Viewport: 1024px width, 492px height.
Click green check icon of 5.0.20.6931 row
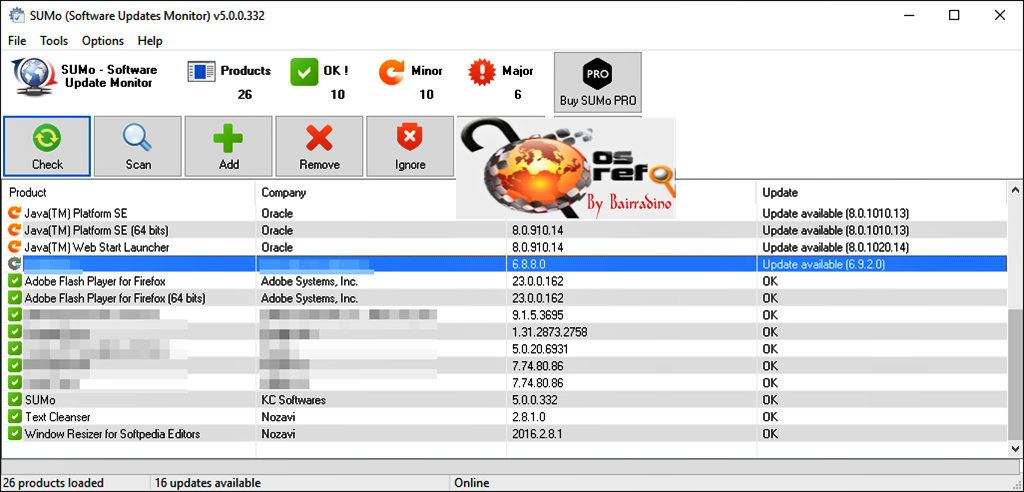pyautogui.click(x=14, y=349)
